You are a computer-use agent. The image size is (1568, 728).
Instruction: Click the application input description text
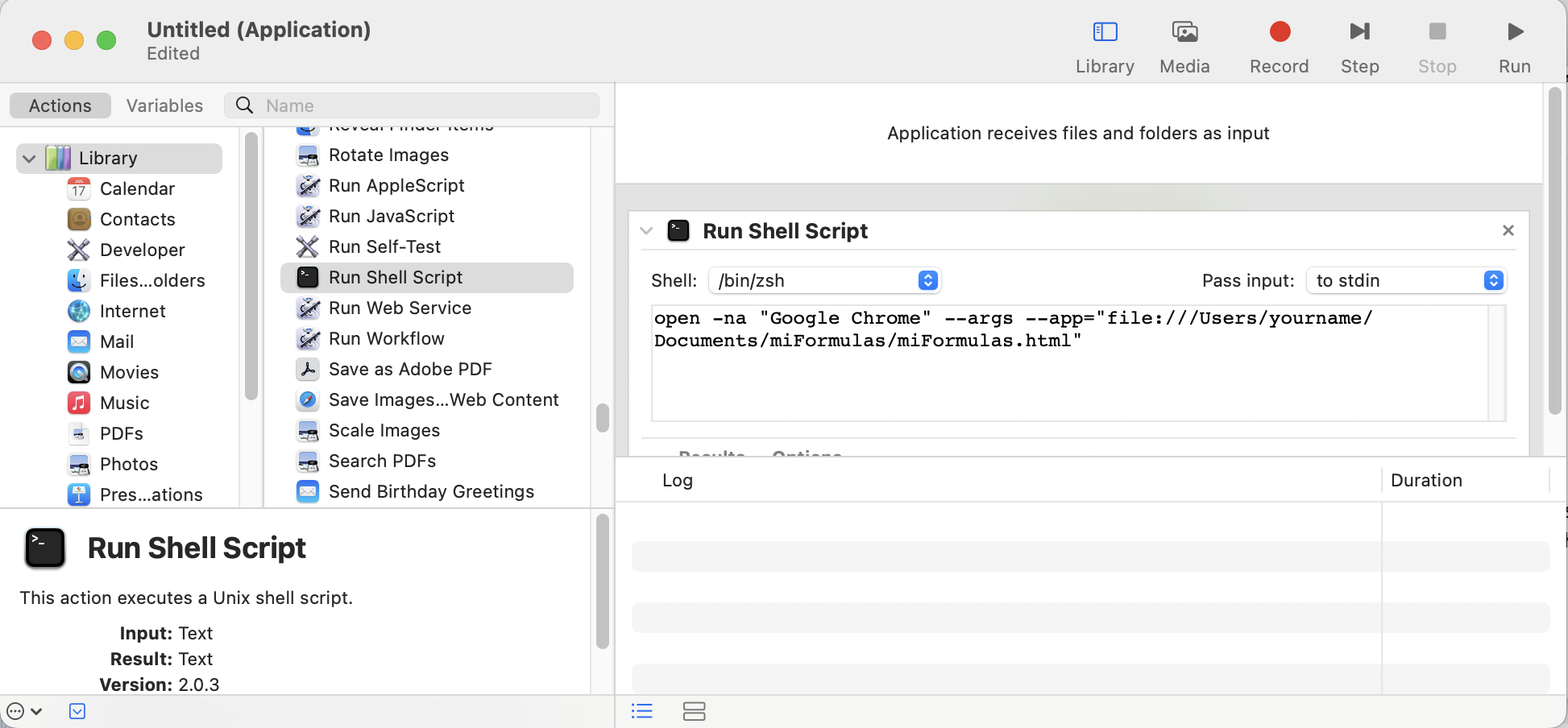1078,133
